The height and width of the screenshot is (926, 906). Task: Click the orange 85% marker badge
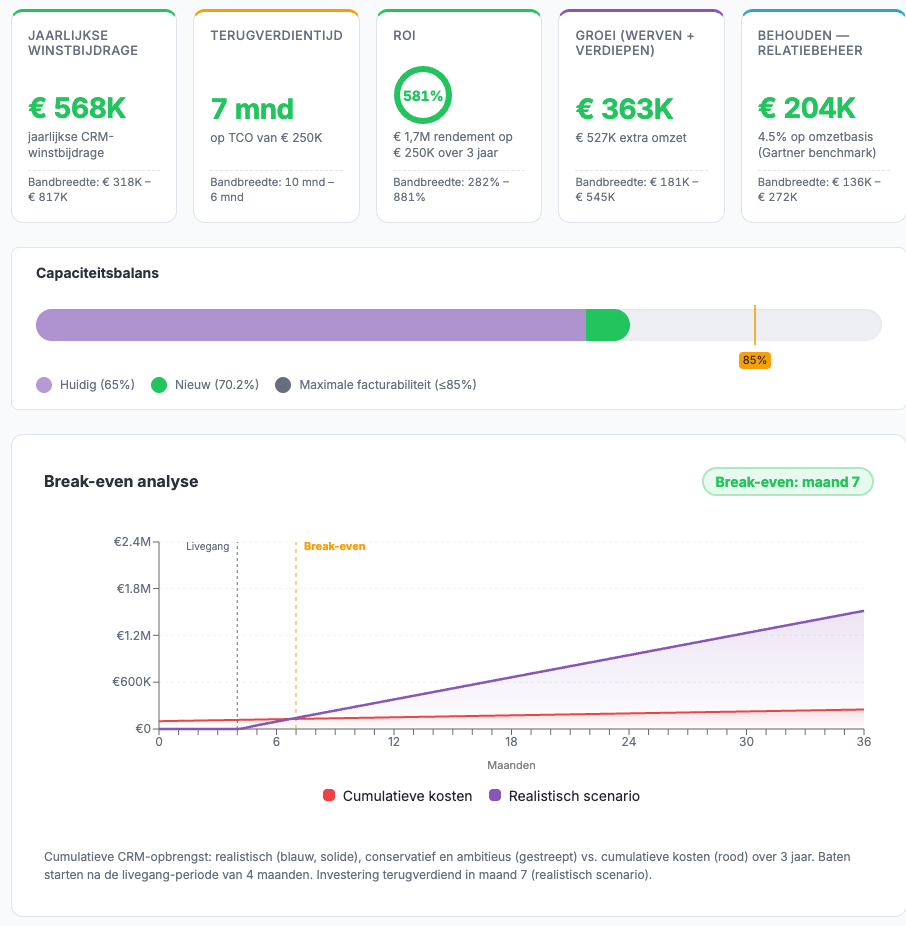pos(755,360)
